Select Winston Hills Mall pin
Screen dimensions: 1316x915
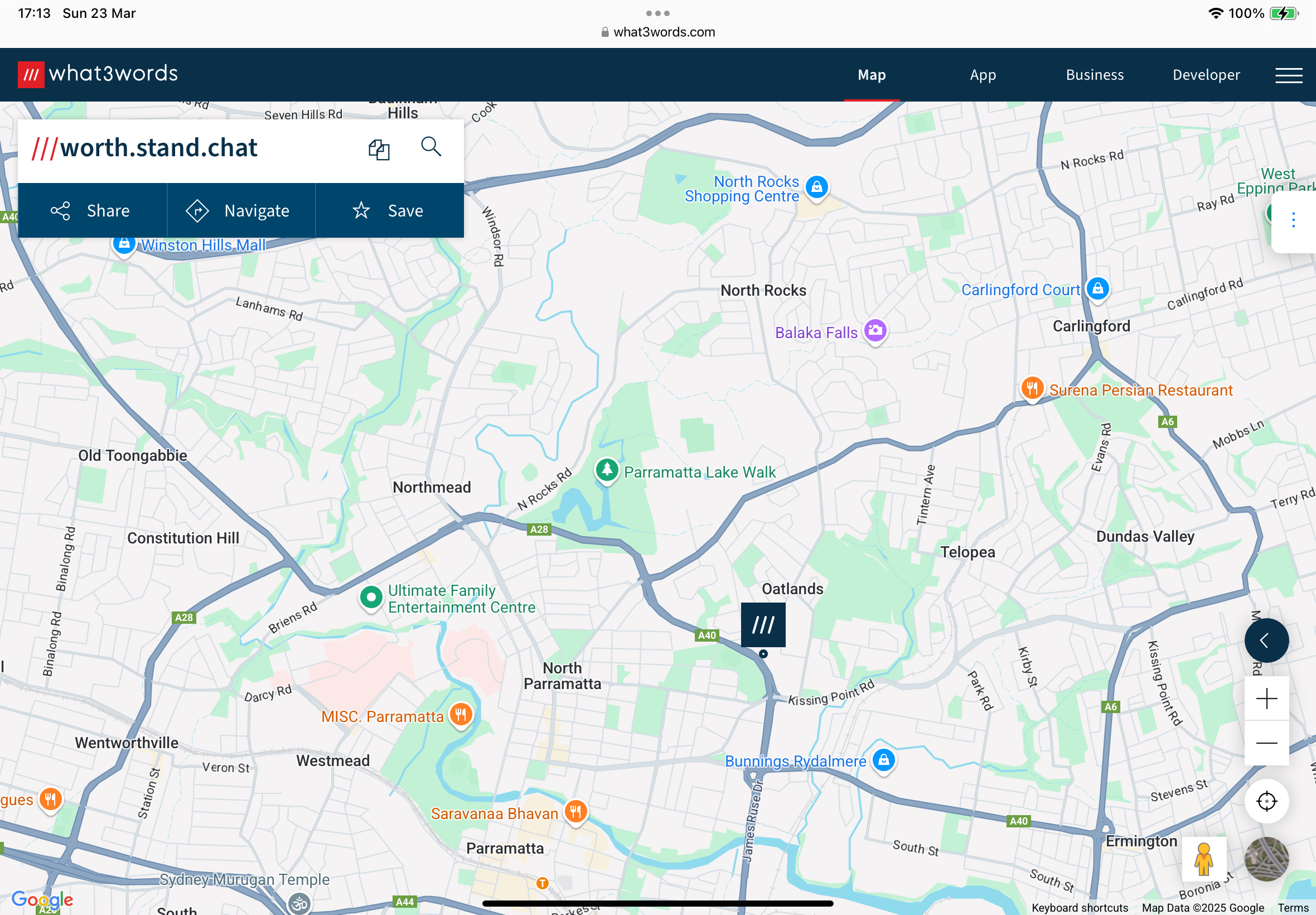point(124,244)
